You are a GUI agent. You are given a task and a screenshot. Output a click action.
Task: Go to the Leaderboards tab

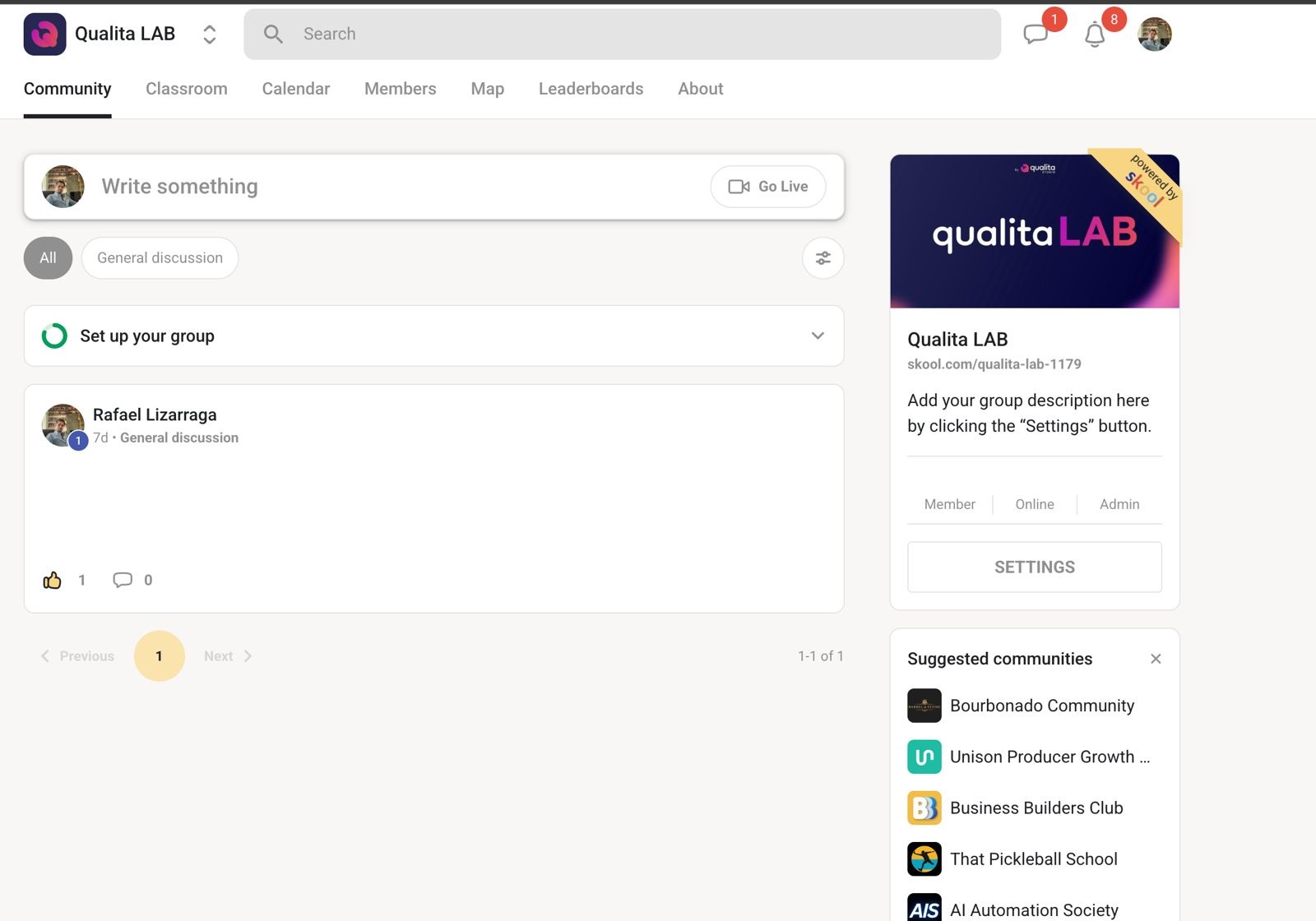tap(591, 89)
